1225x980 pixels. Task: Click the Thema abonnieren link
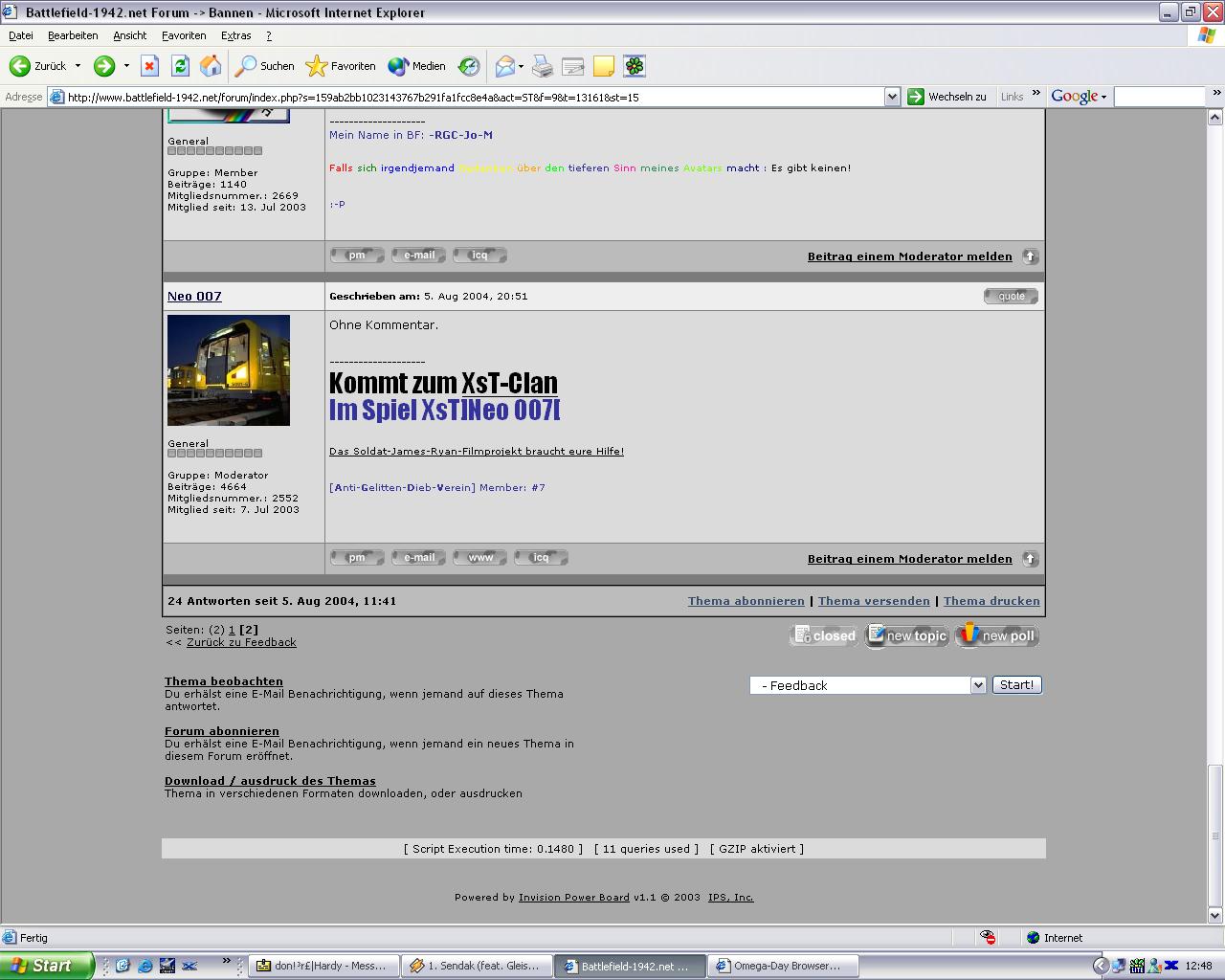point(746,601)
